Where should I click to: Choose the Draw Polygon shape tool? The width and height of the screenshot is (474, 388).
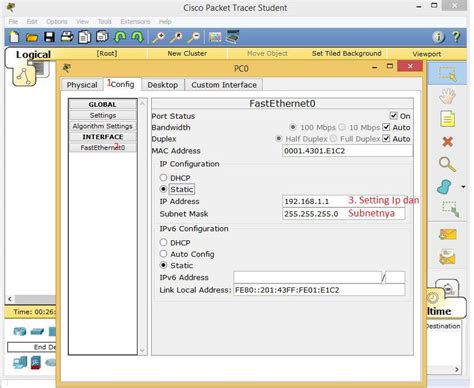coord(445,187)
